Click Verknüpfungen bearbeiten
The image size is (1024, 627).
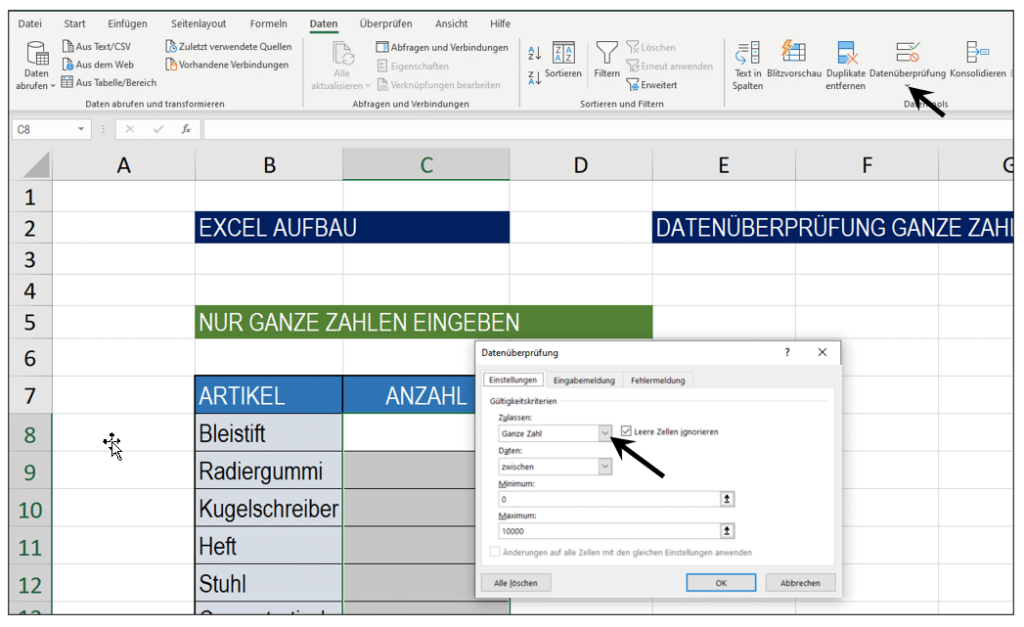coord(438,85)
